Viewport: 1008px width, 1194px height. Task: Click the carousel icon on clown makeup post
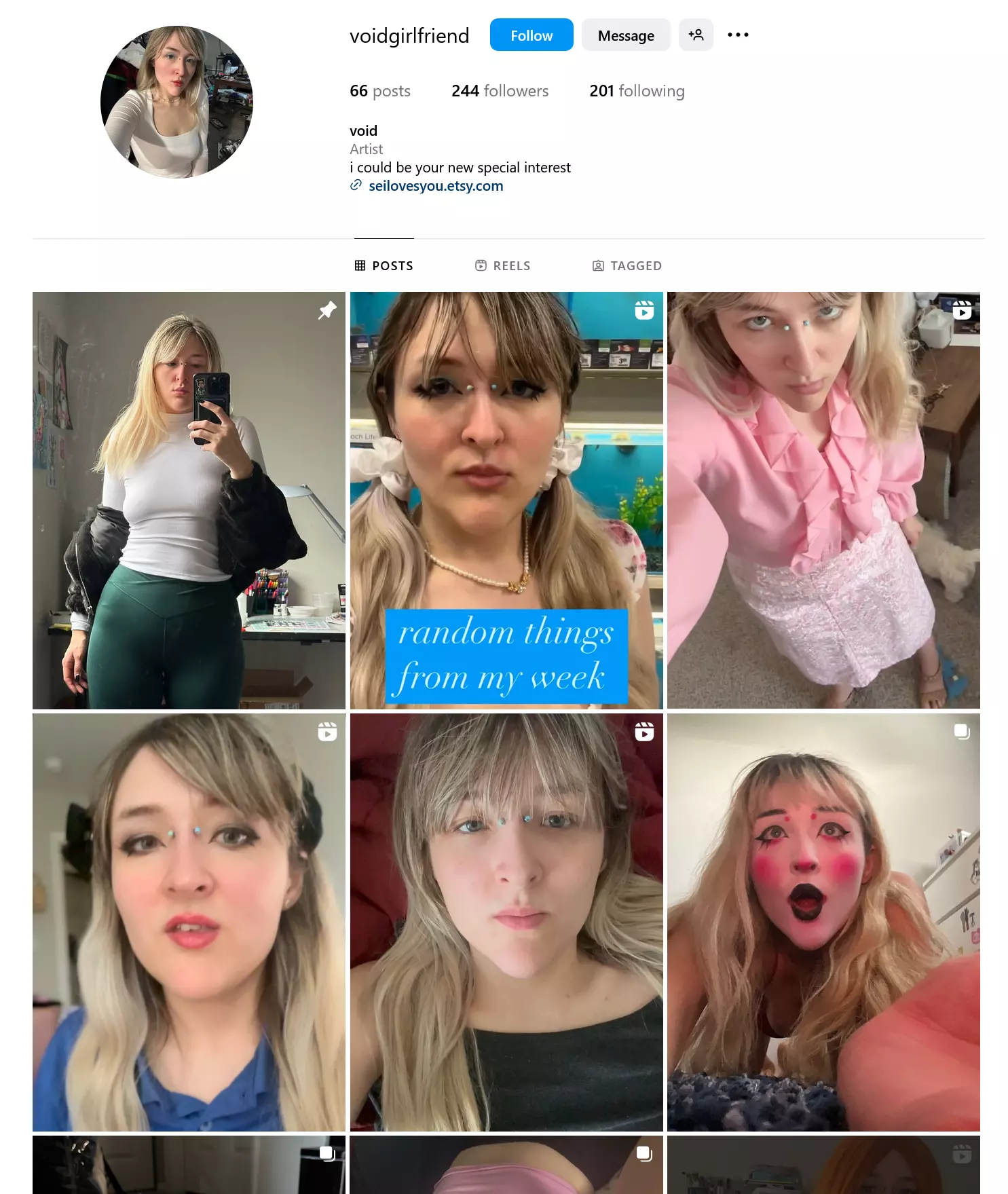tap(962, 732)
